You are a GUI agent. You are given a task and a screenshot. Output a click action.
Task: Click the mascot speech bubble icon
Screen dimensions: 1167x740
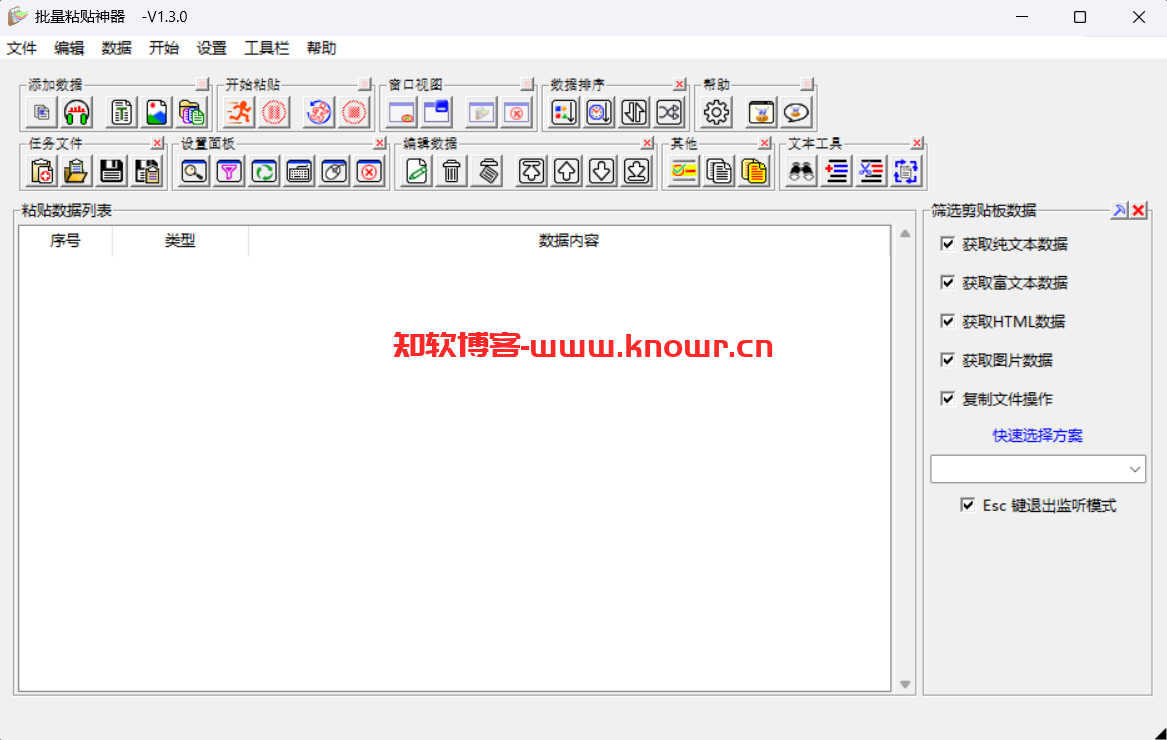[x=796, y=112]
